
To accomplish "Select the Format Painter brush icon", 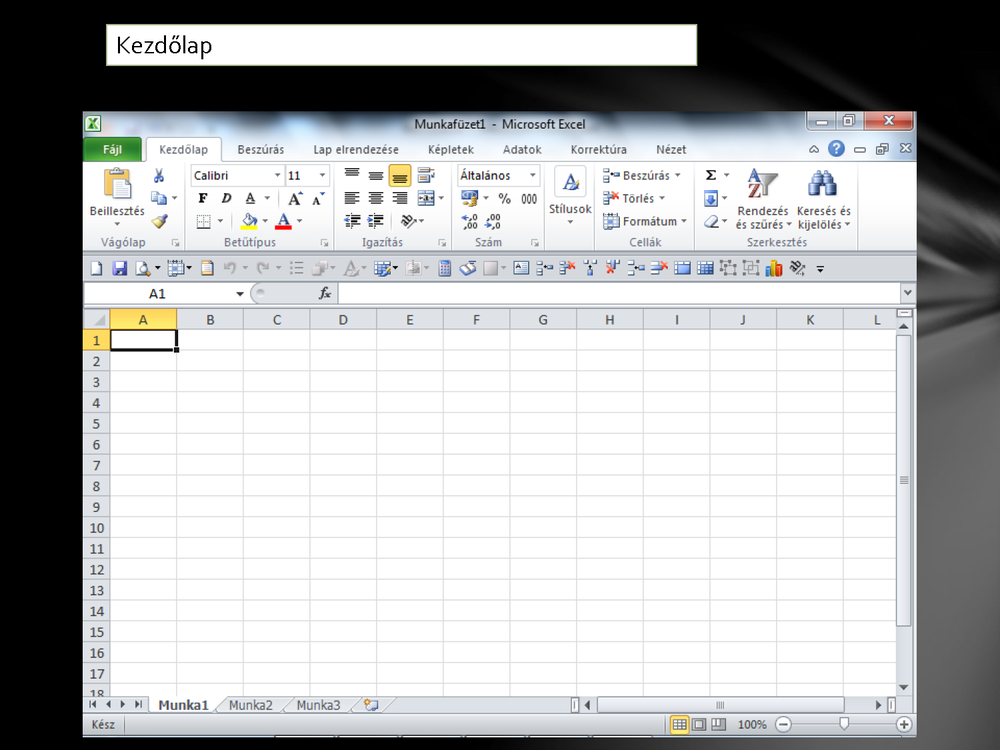I will 159,221.
